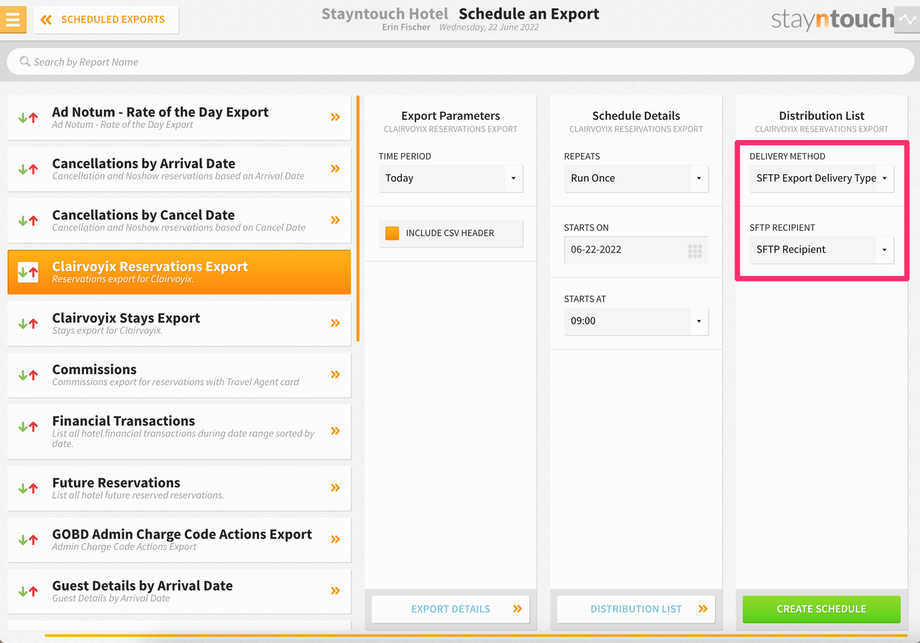Open the SFTP Recipient dropdown
The image size is (920, 643).
[x=821, y=250]
